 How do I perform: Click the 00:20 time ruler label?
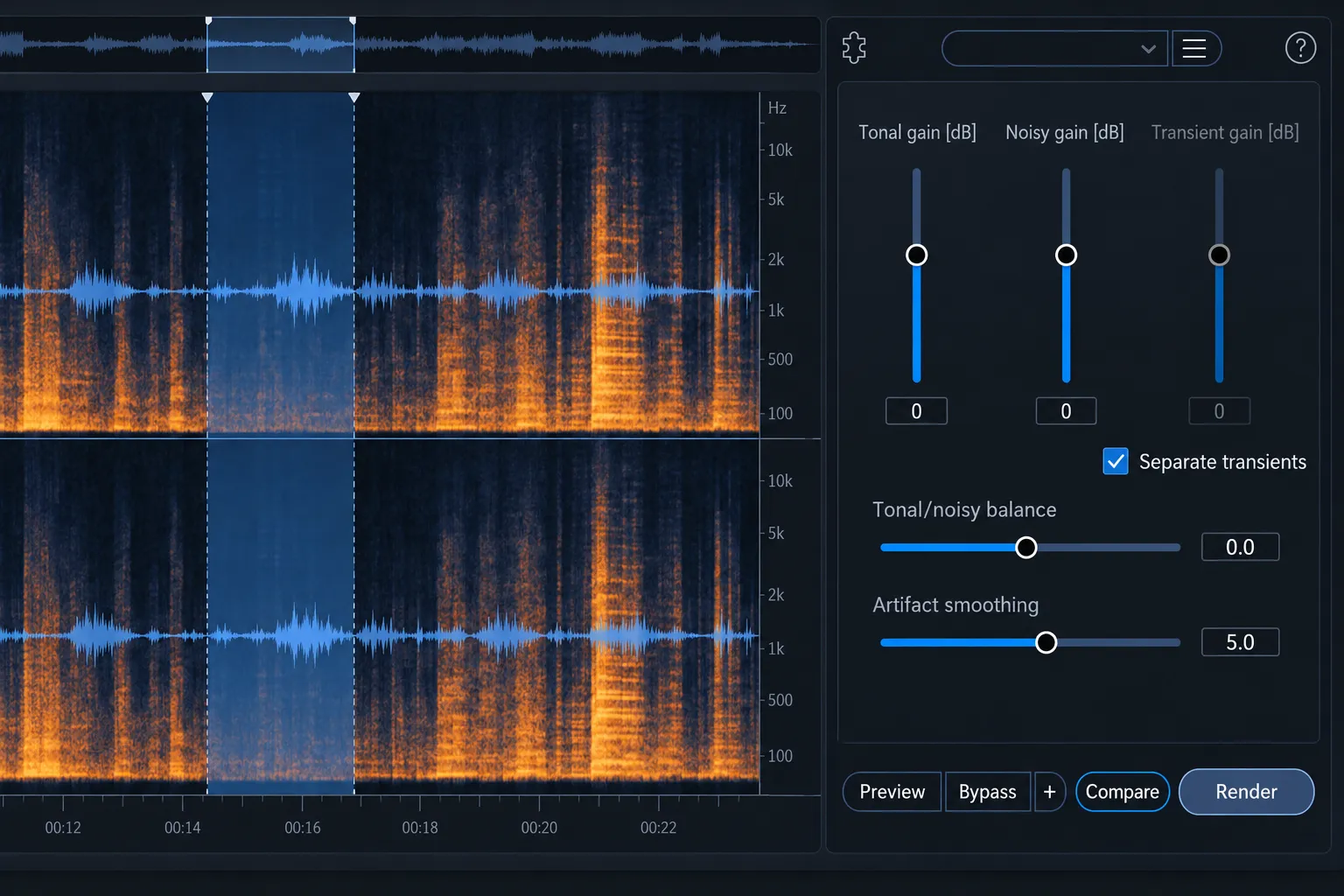coord(539,828)
